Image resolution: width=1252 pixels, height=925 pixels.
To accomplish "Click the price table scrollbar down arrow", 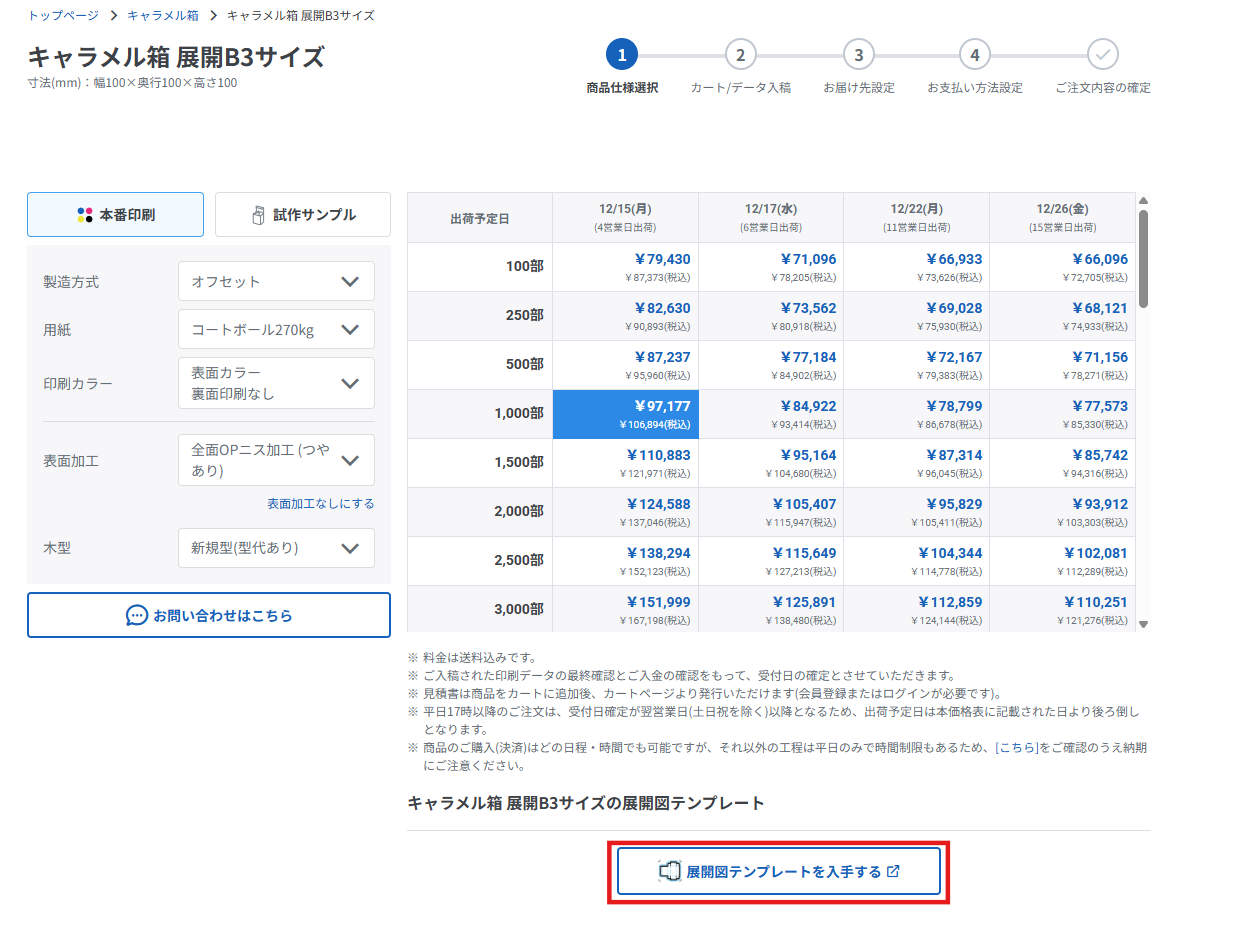I will [1144, 624].
